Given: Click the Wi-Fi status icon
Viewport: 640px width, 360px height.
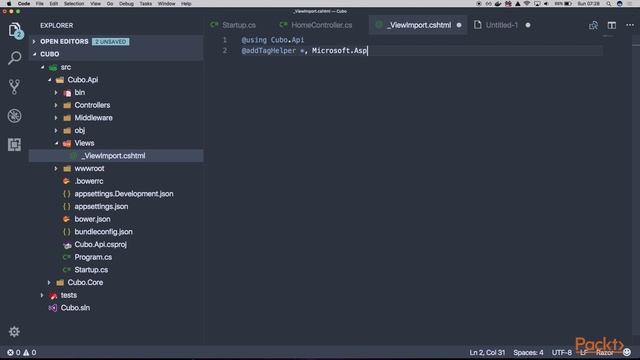Looking at the screenshot, I should click(x=527, y=4).
